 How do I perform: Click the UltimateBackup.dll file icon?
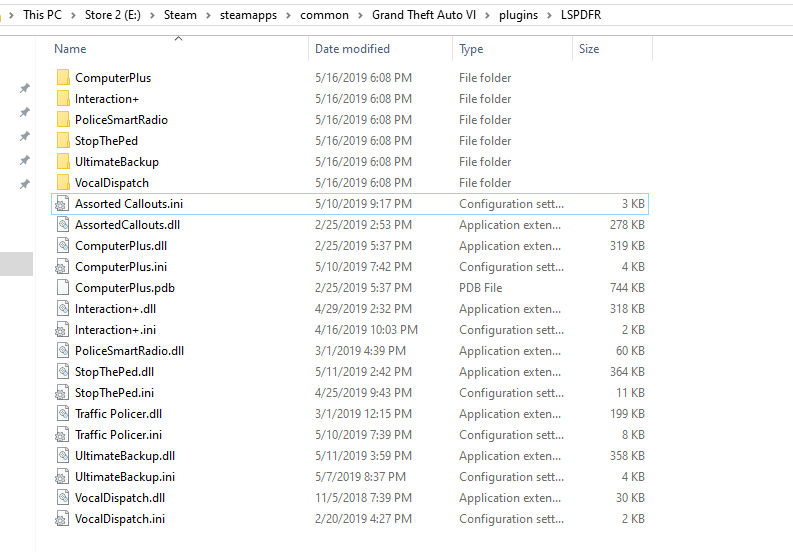(63, 455)
